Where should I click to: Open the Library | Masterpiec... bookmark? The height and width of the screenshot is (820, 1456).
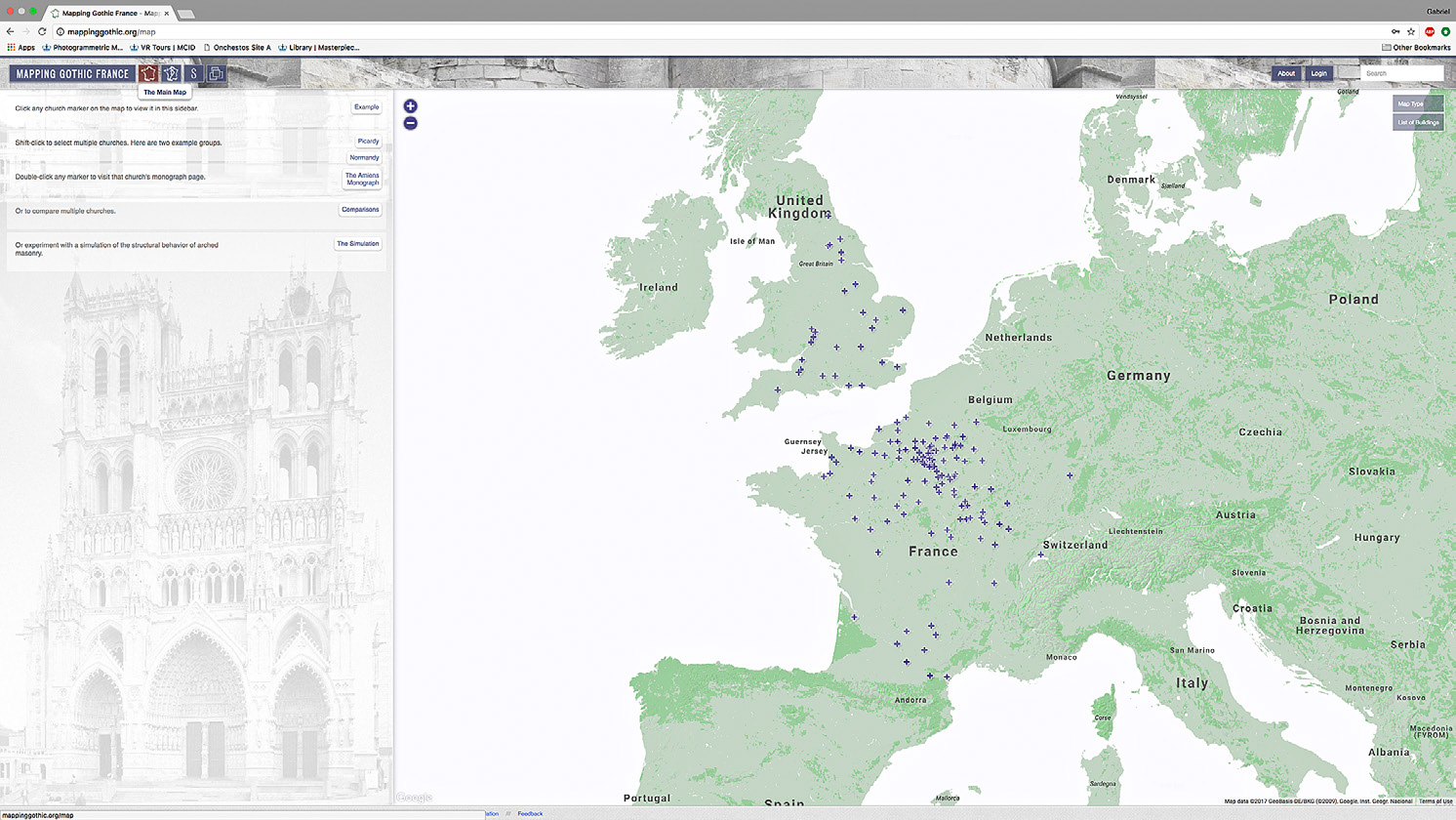(318, 47)
